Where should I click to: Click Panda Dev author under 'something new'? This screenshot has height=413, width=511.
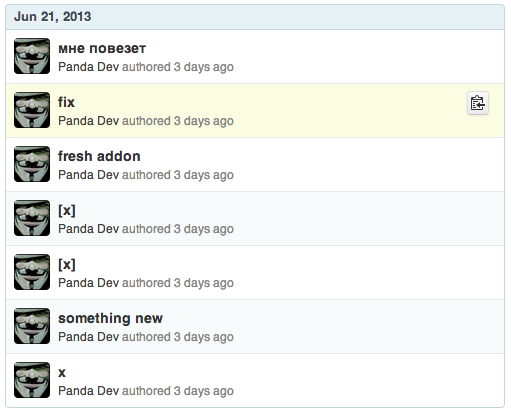89,337
